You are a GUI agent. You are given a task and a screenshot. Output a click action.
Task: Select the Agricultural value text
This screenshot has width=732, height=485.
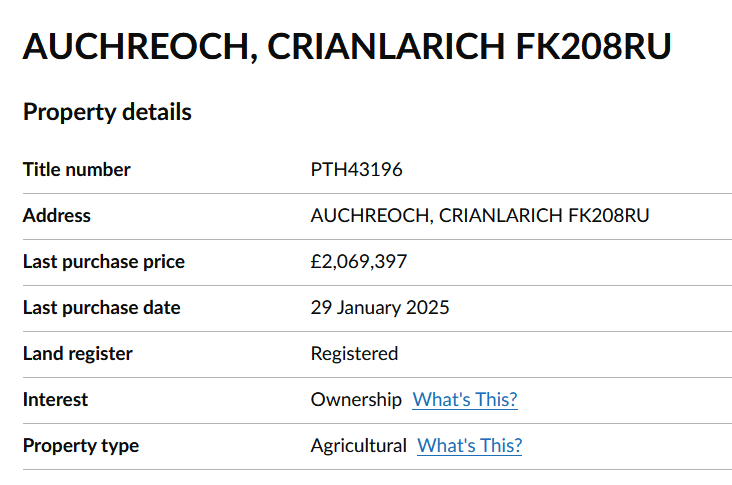(359, 446)
